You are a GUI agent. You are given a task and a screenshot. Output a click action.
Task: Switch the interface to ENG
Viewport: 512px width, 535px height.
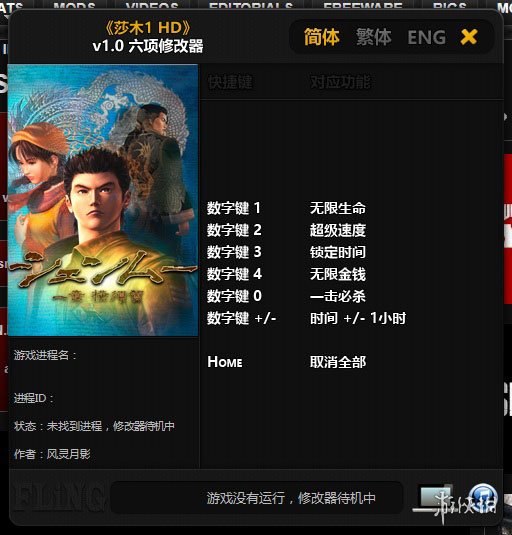426,37
